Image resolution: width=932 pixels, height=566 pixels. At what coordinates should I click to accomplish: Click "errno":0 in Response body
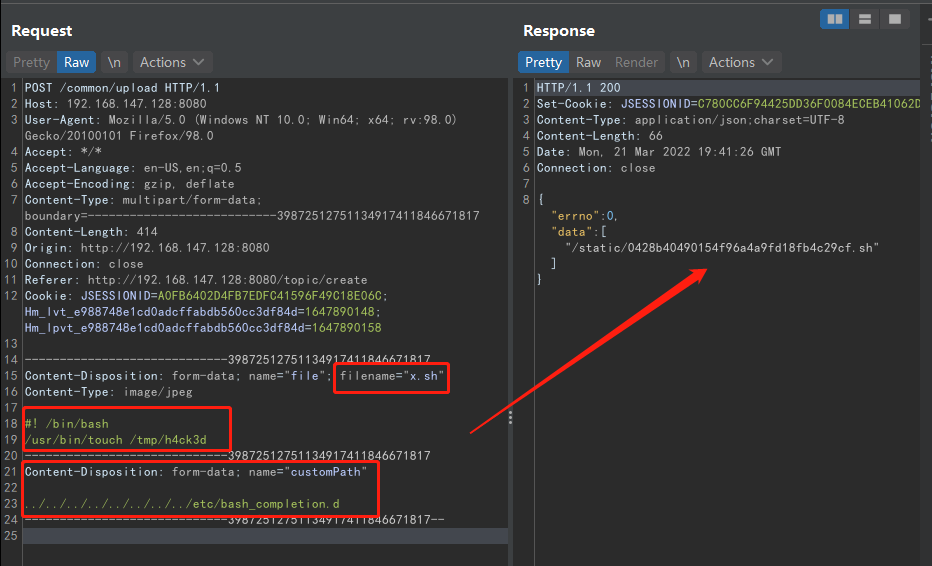[584, 216]
